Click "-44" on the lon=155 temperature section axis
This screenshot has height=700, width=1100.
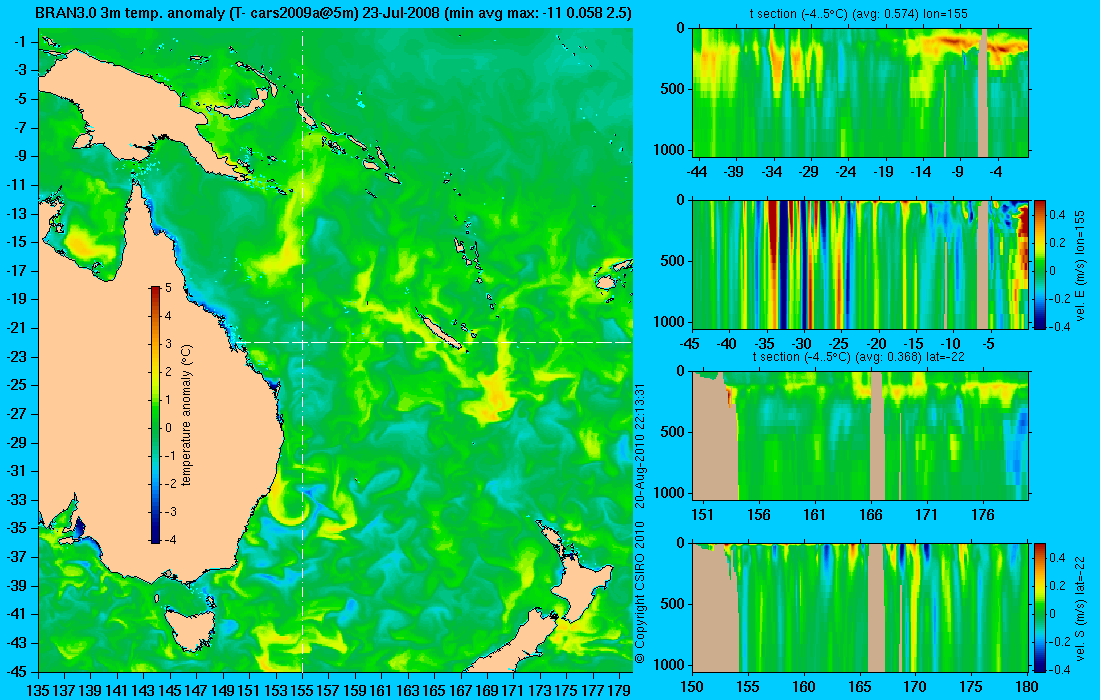pyautogui.click(x=697, y=171)
